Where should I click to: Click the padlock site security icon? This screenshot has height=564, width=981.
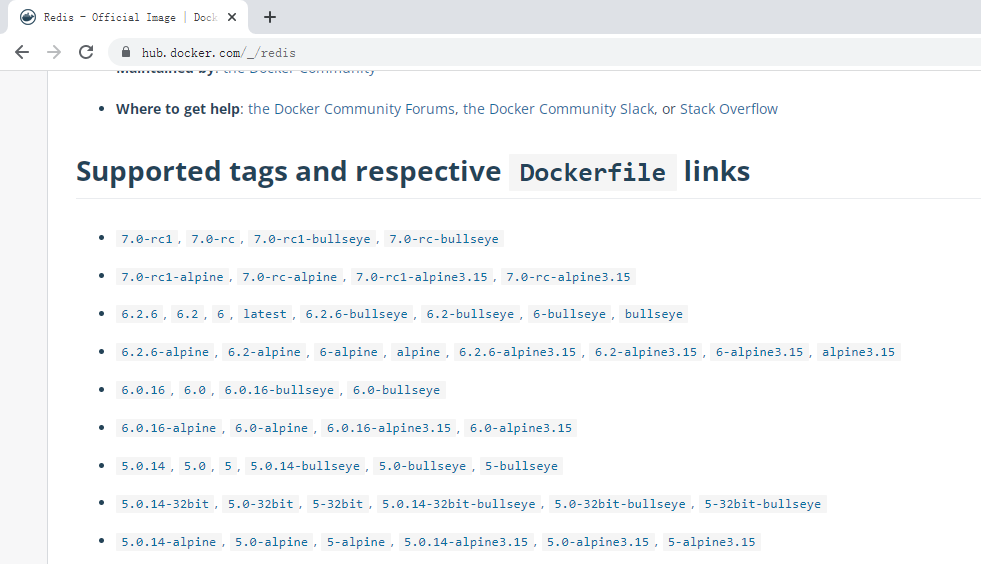tap(126, 53)
